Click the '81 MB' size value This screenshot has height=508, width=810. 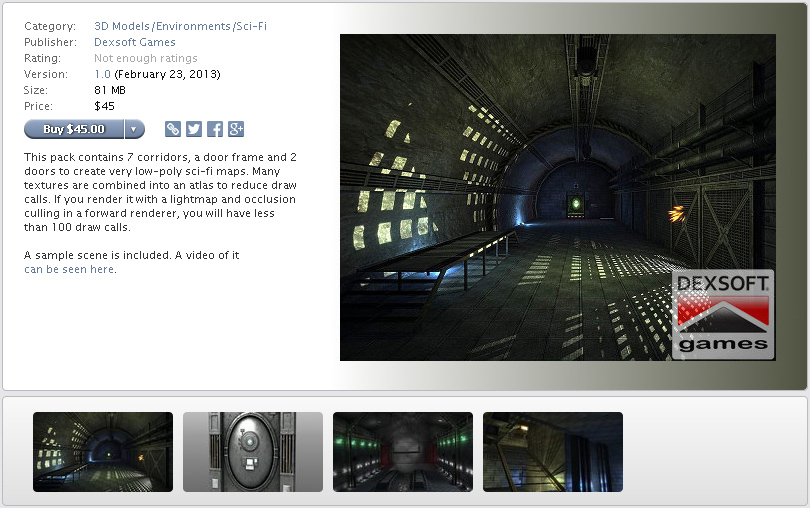pos(110,90)
